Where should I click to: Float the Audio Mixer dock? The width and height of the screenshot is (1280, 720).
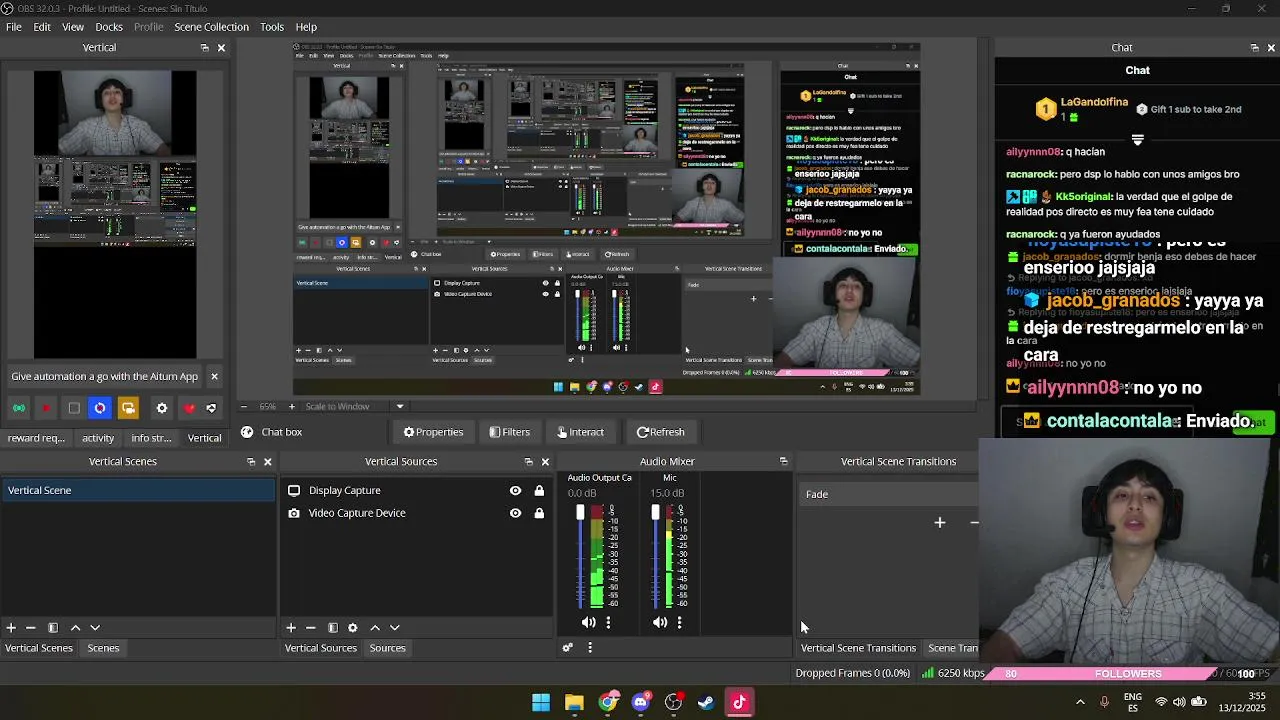coord(784,462)
